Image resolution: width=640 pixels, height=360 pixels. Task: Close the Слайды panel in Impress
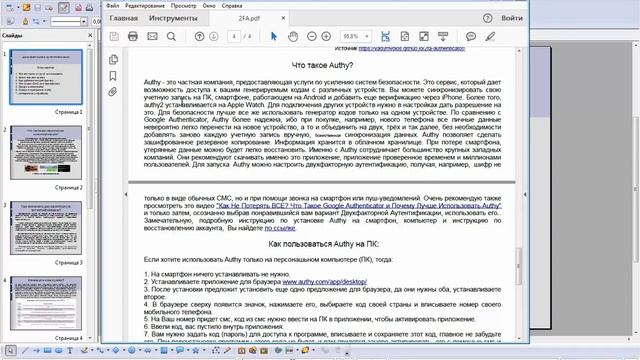pyautogui.click(x=90, y=36)
